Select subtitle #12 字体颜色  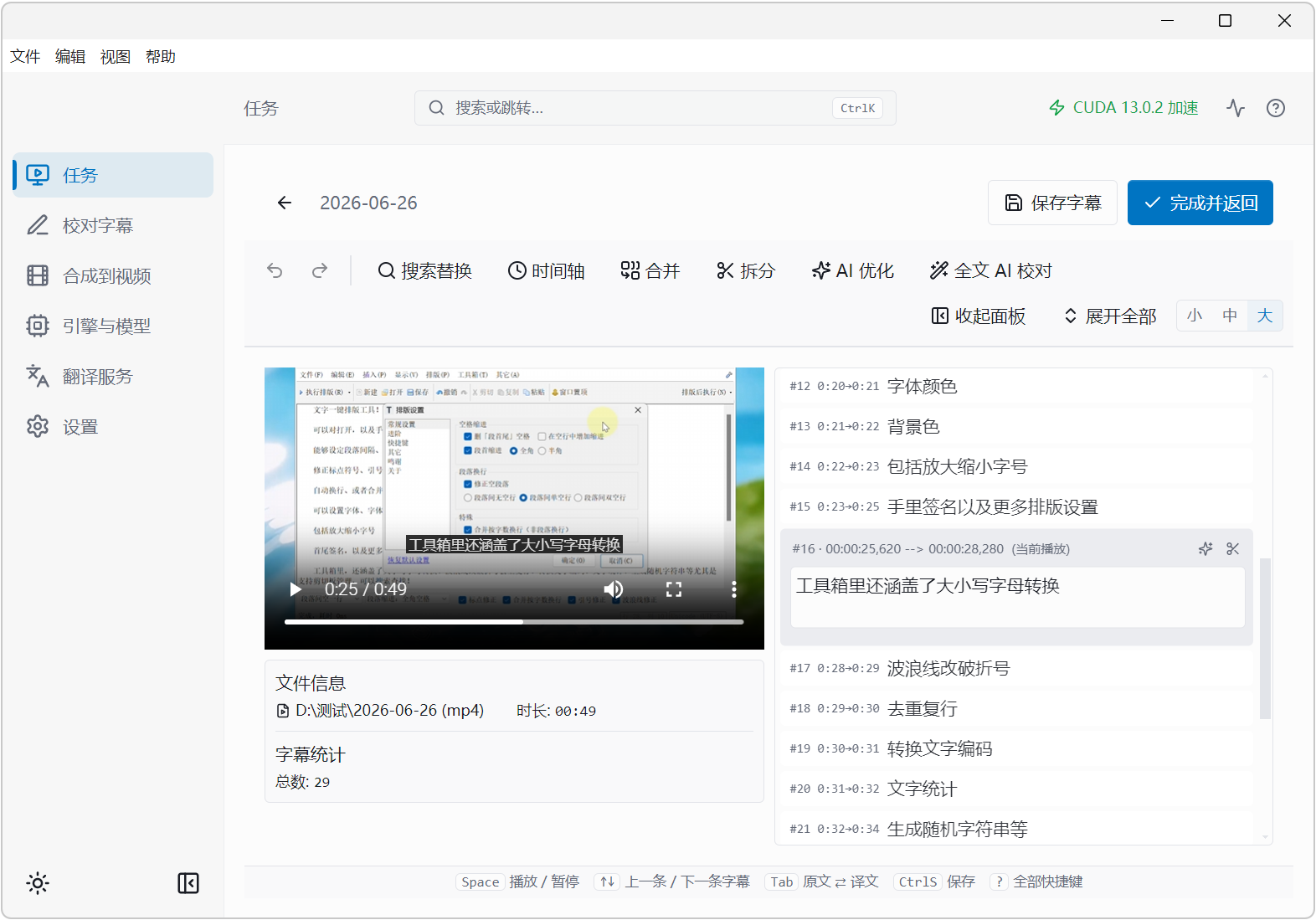pos(1017,386)
